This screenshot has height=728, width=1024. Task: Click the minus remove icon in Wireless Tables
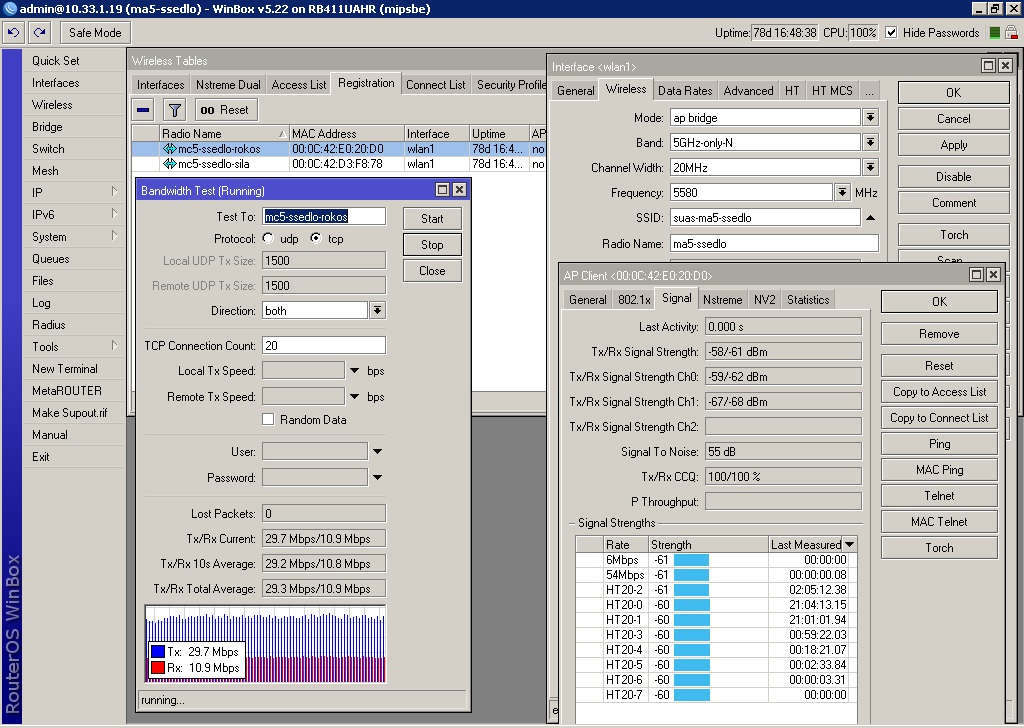click(x=144, y=110)
